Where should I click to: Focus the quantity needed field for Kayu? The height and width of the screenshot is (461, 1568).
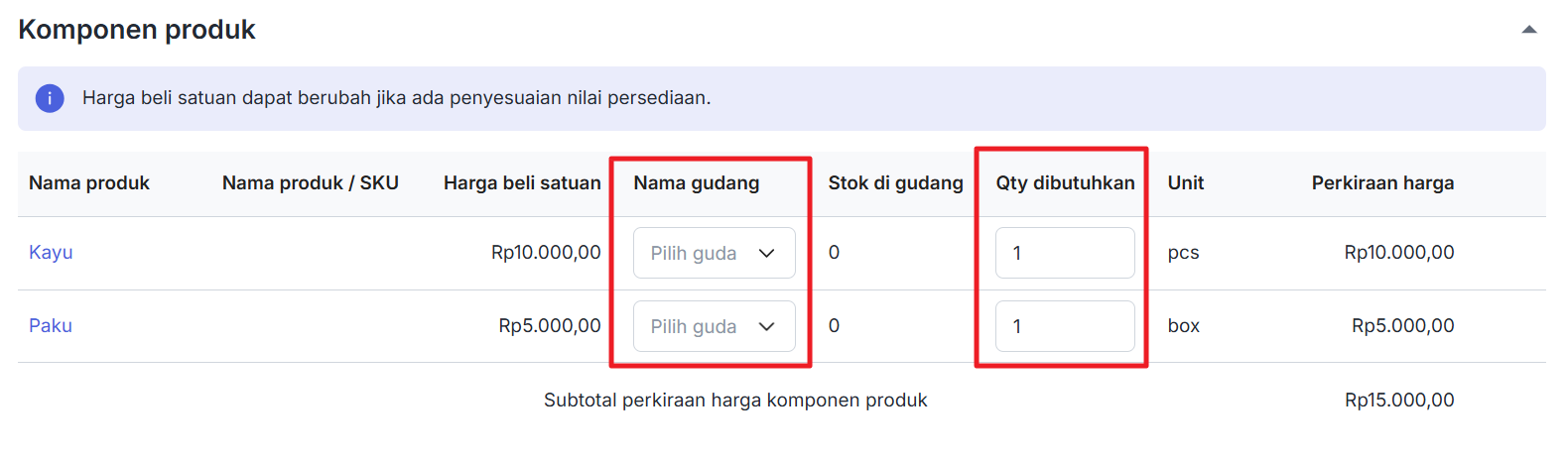click(1064, 253)
